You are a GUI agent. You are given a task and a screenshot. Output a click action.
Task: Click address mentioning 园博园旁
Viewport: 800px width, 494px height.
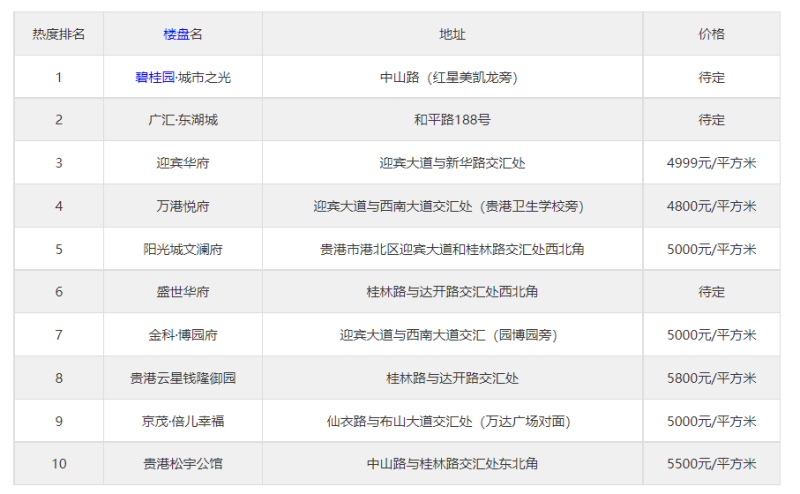[x=448, y=335]
